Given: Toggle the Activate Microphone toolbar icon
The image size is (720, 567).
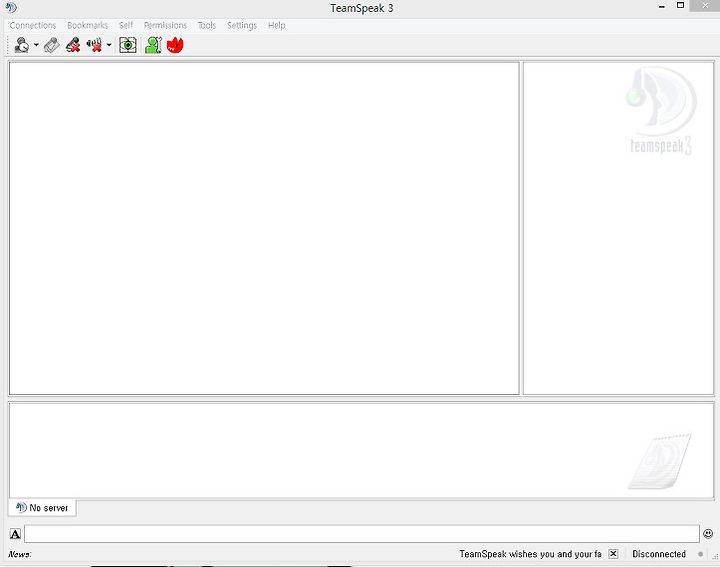Looking at the screenshot, I should [x=51, y=45].
